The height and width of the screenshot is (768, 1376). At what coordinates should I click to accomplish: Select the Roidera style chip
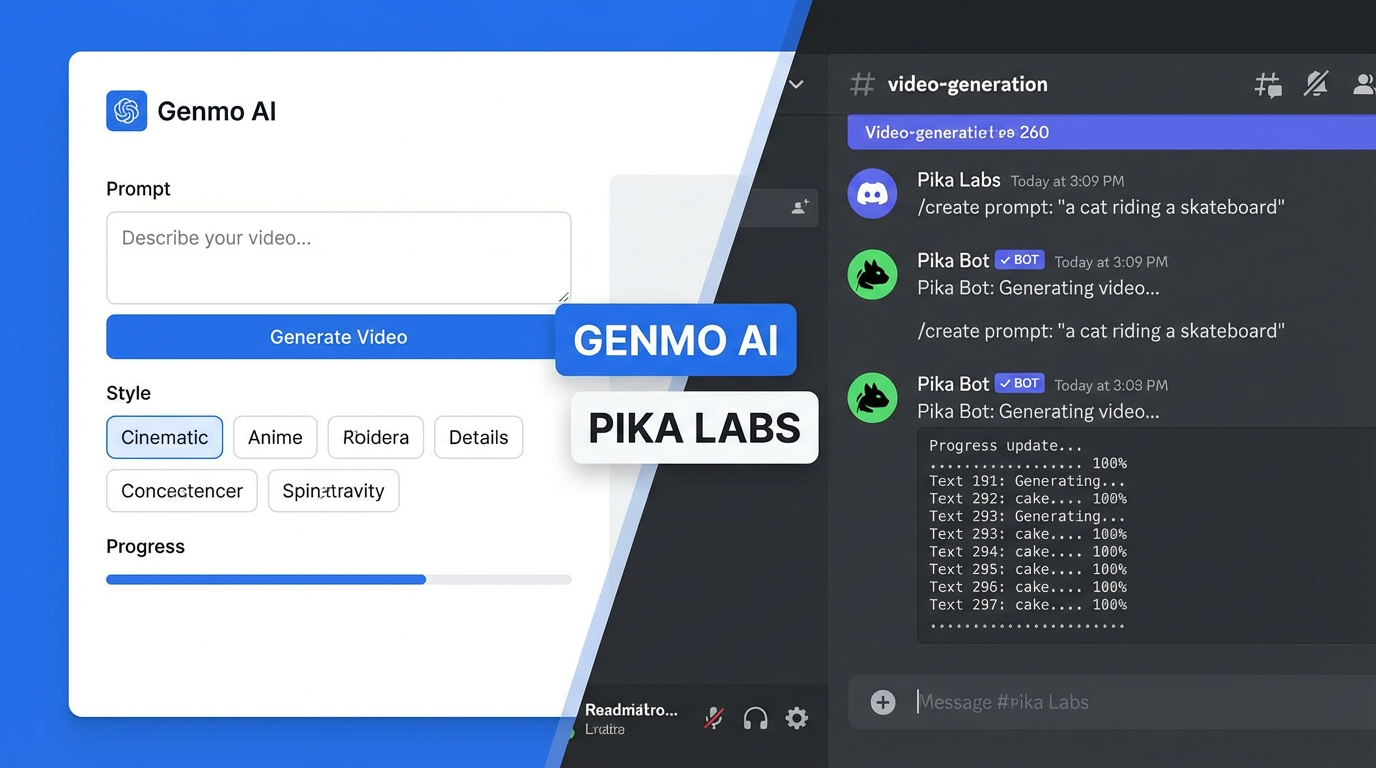(x=375, y=437)
